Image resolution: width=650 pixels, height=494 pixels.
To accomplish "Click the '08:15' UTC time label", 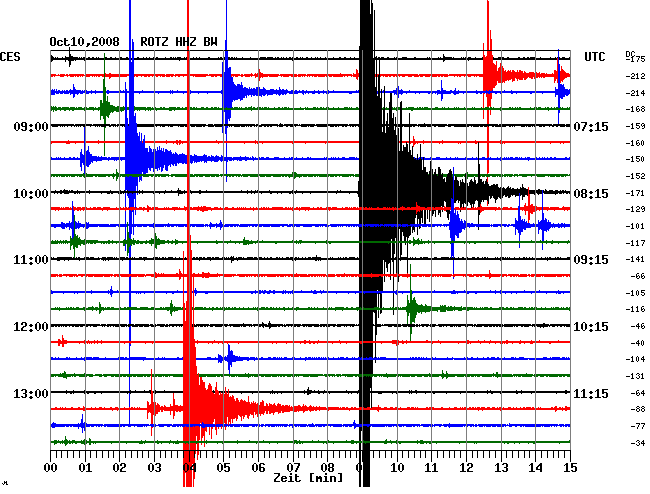I will click(x=591, y=194).
